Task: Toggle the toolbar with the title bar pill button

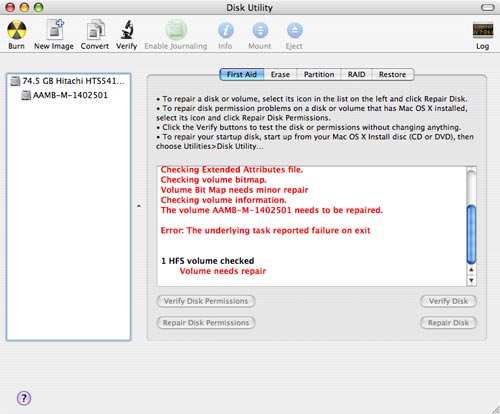Action: click(x=487, y=7)
